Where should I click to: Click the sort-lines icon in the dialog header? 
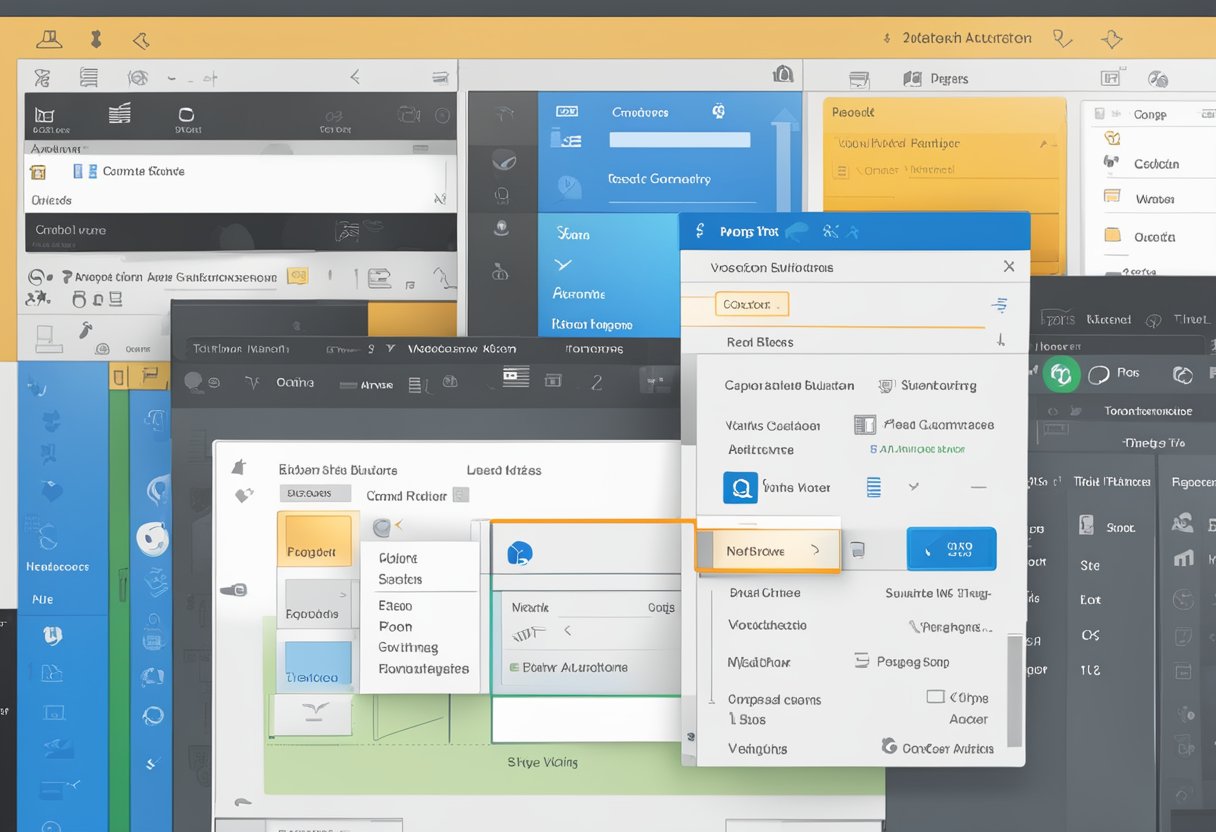[1003, 305]
